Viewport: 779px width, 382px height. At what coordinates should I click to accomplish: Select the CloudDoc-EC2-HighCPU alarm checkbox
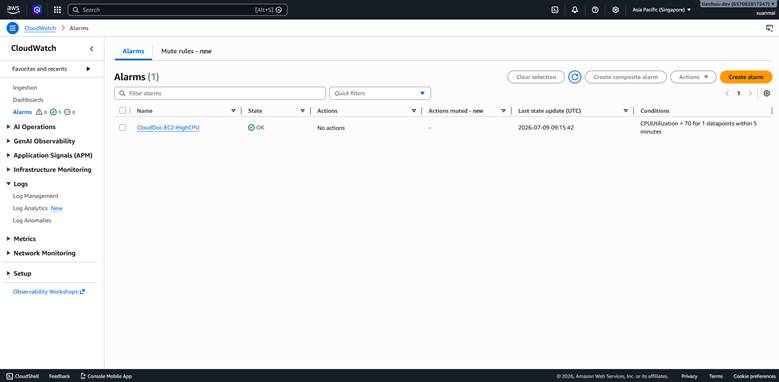point(122,128)
